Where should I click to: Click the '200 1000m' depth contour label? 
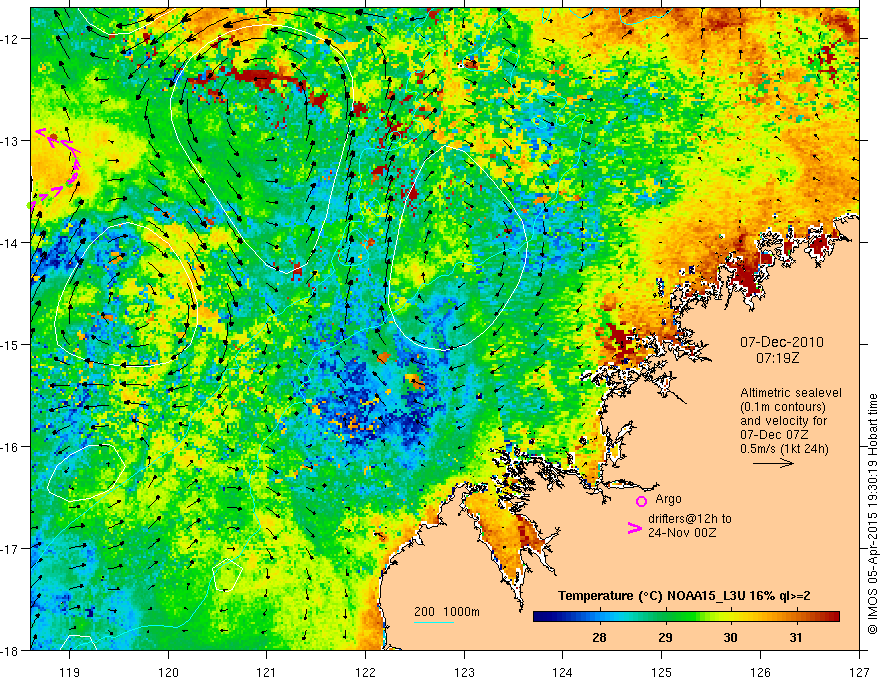click(447, 612)
